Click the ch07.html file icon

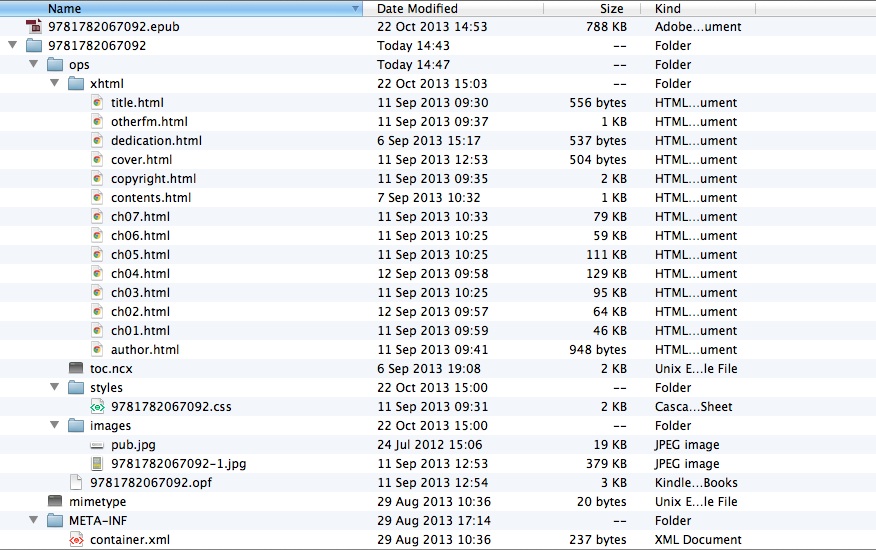pyautogui.click(x=97, y=216)
